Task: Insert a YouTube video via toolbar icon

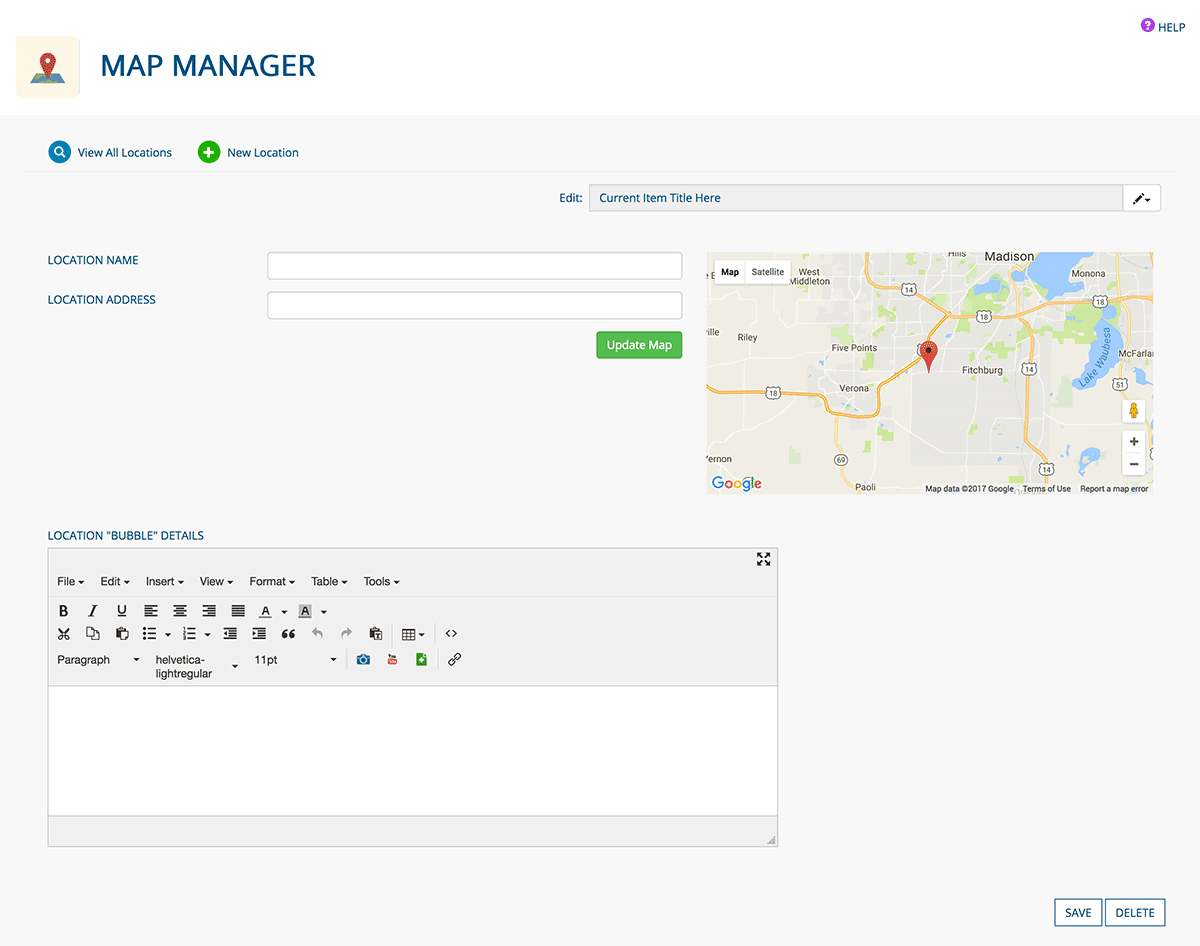Action: pos(392,660)
